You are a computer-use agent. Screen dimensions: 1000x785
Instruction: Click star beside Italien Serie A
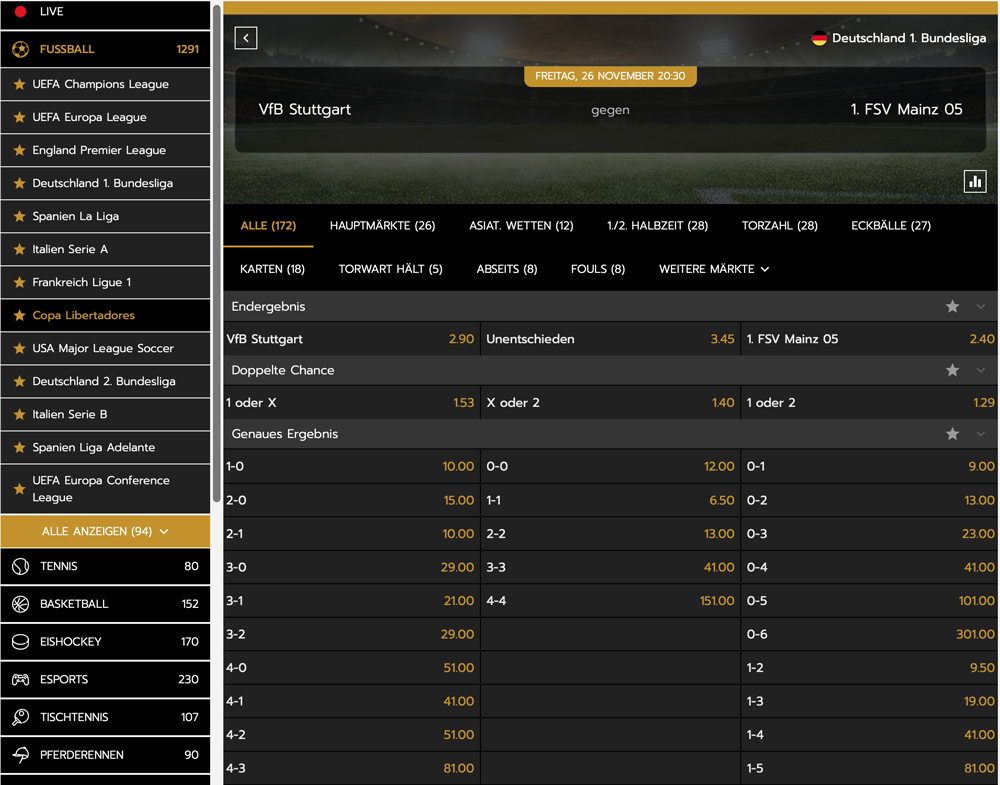point(20,249)
